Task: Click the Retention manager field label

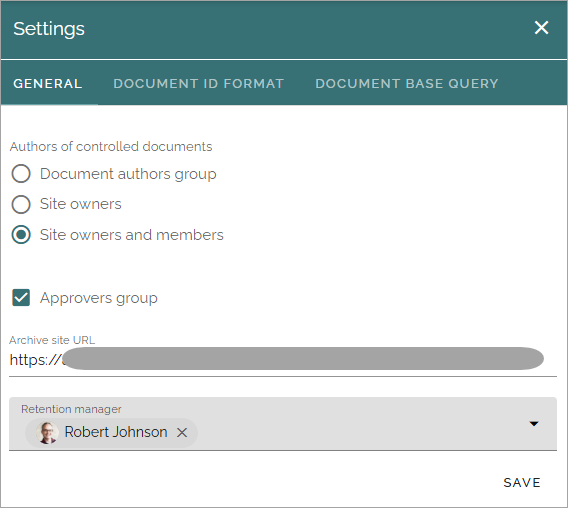Action: click(x=71, y=409)
